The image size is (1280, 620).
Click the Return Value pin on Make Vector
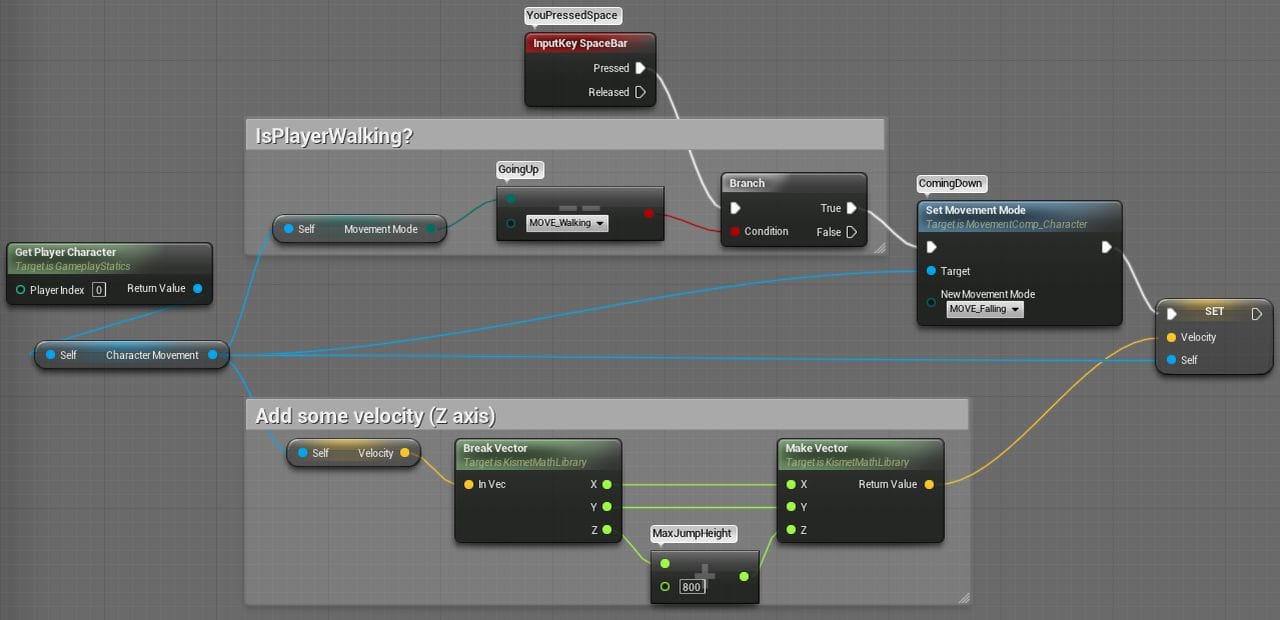pyautogui.click(x=928, y=484)
